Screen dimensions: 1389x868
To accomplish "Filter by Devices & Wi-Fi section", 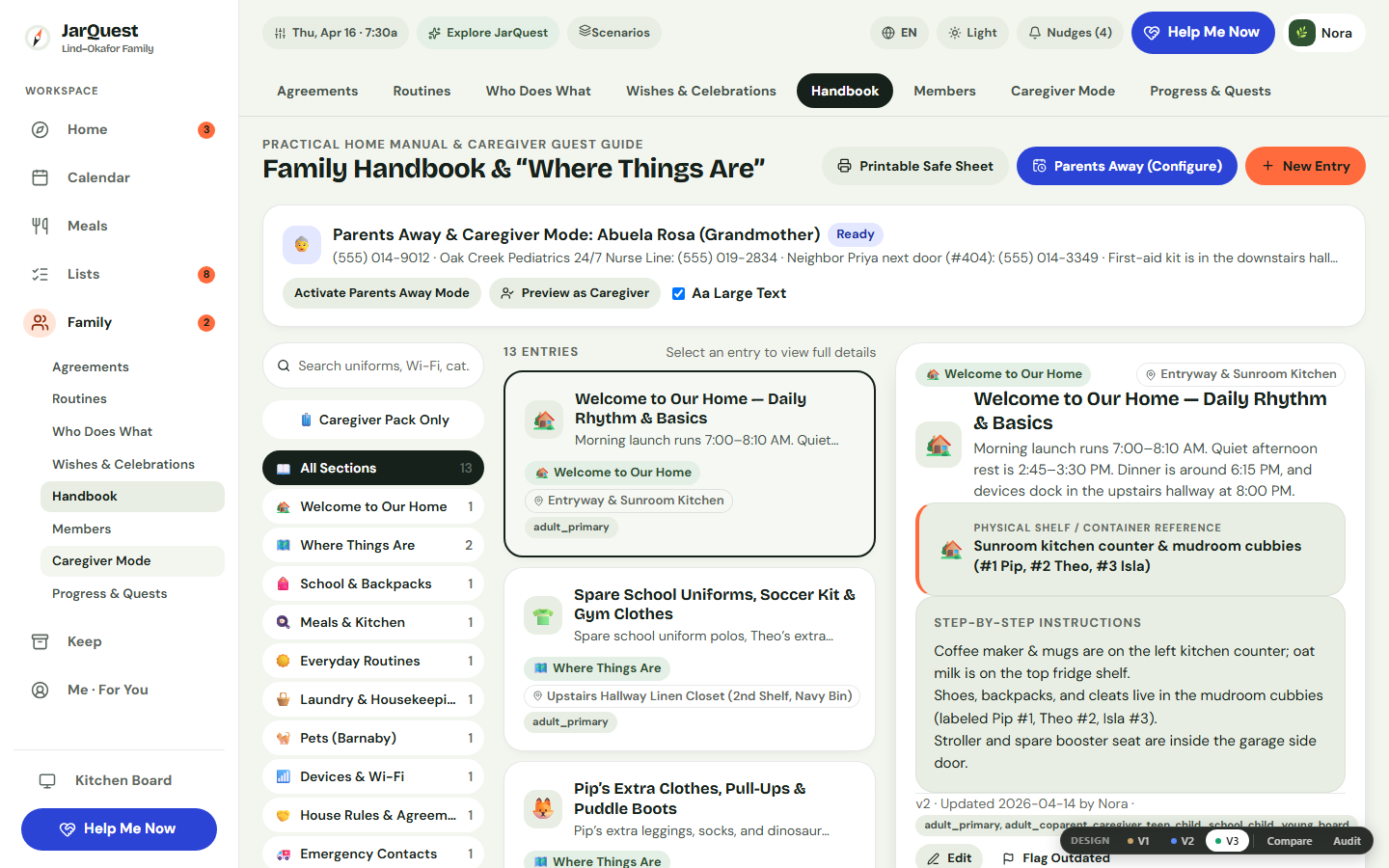I will click(373, 776).
